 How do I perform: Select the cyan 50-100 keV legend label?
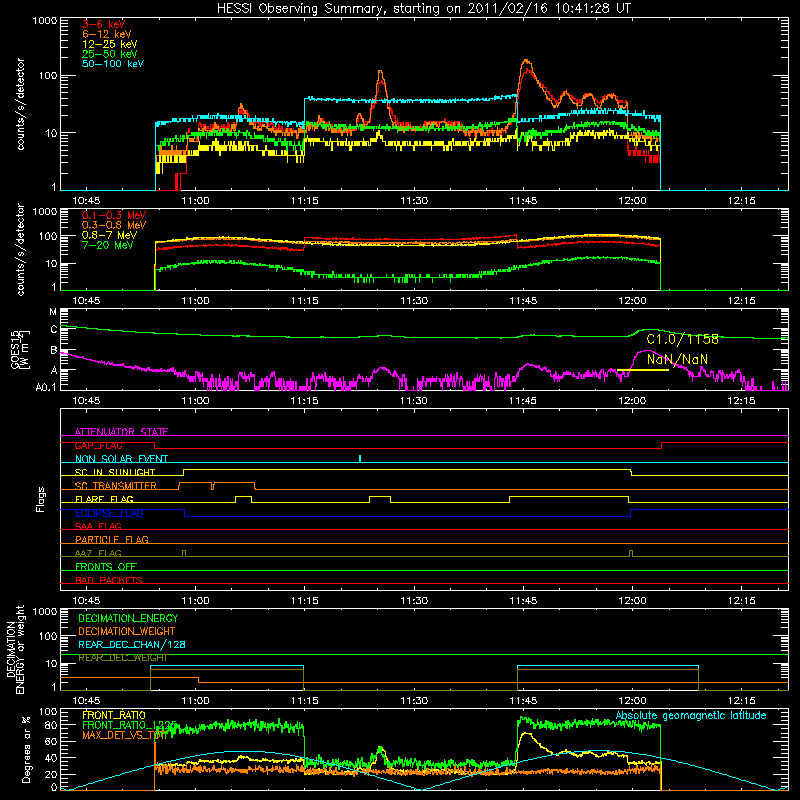113,64
